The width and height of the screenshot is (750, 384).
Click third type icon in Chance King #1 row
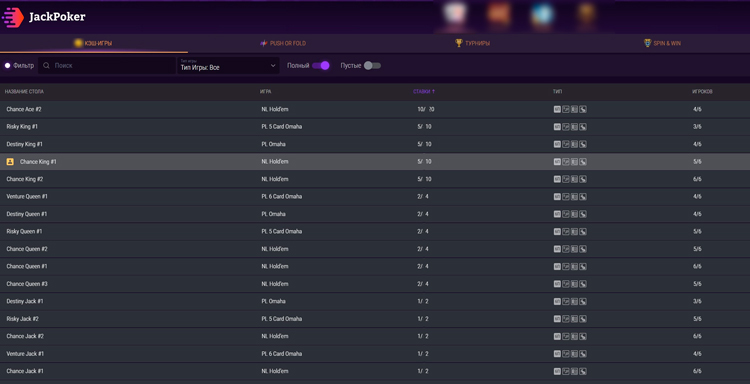tap(574, 162)
